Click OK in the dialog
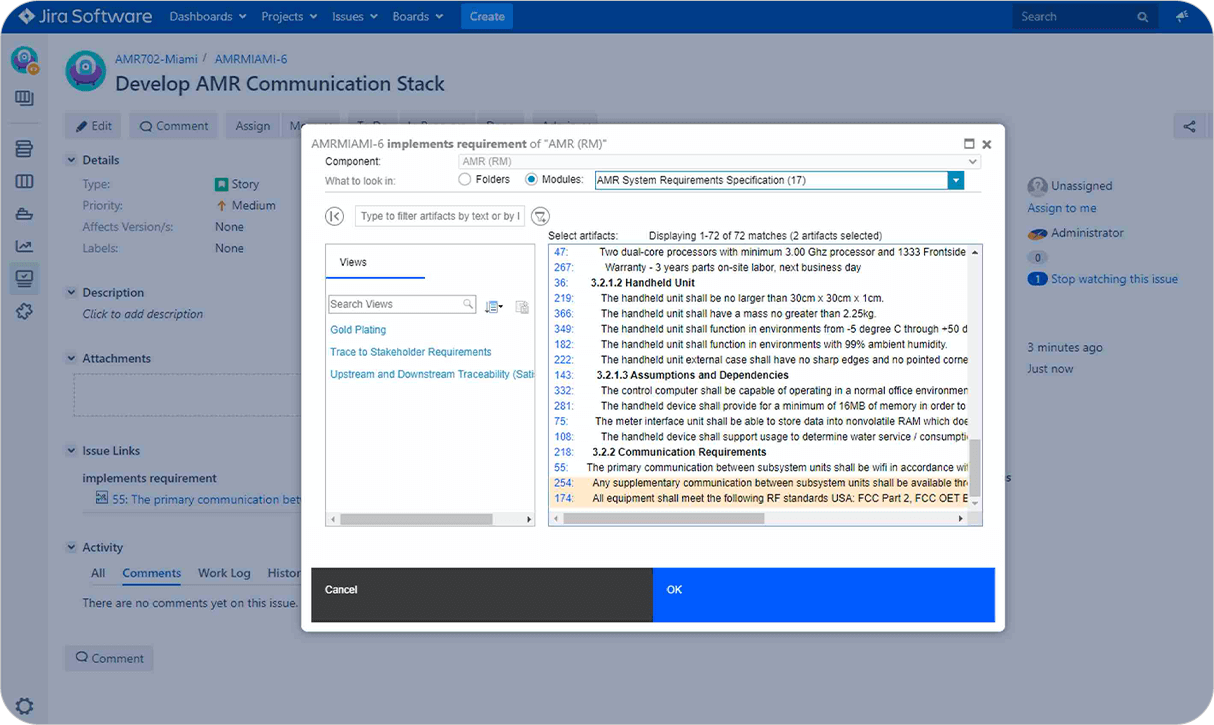 [x=824, y=595]
